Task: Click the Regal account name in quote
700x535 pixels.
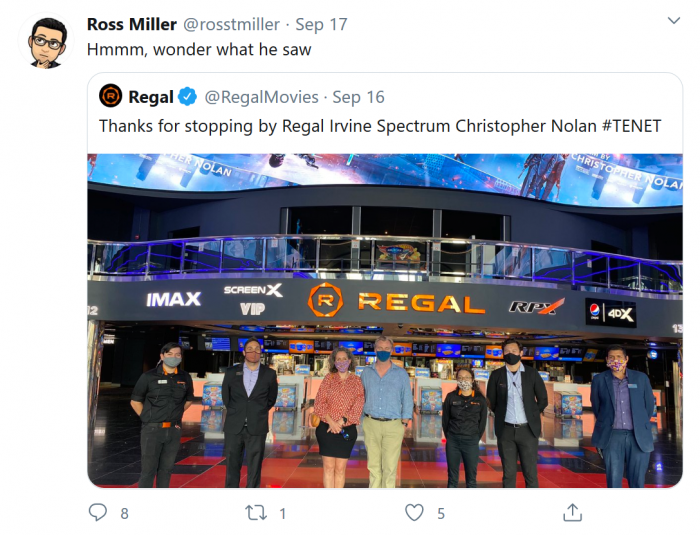Action: pos(149,97)
